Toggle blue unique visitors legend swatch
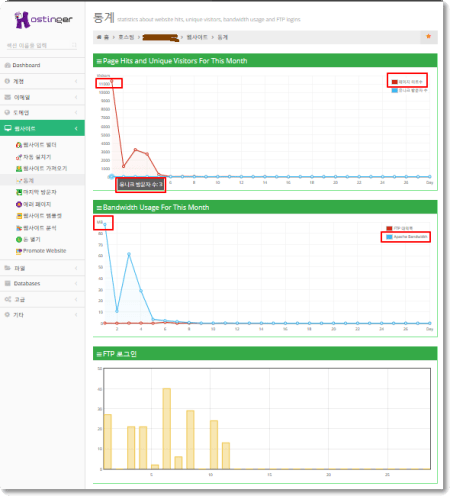Viewport: 450px width, 496px height. point(395,91)
